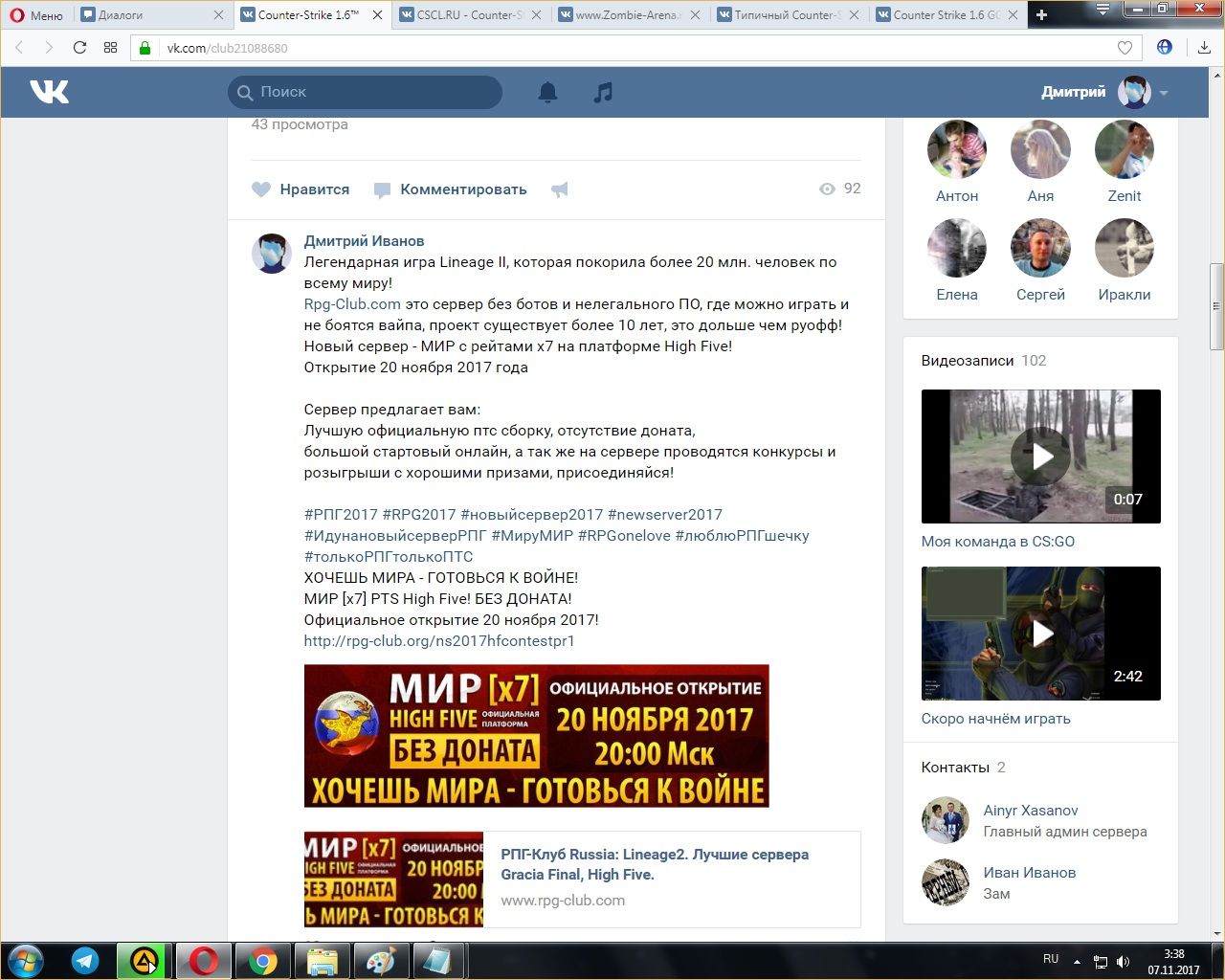Share the post with megaphone icon

(x=560, y=189)
